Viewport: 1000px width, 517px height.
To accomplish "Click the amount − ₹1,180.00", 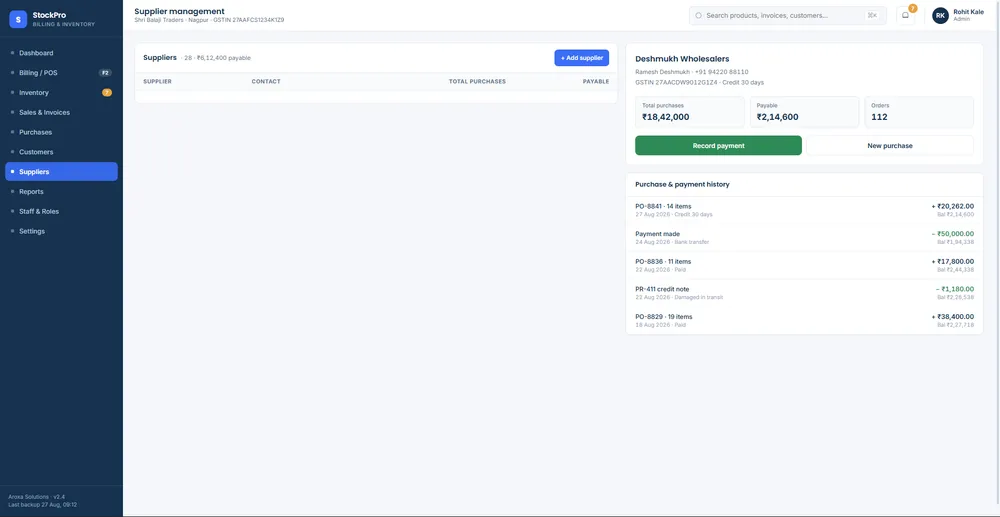I will click(x=955, y=289).
